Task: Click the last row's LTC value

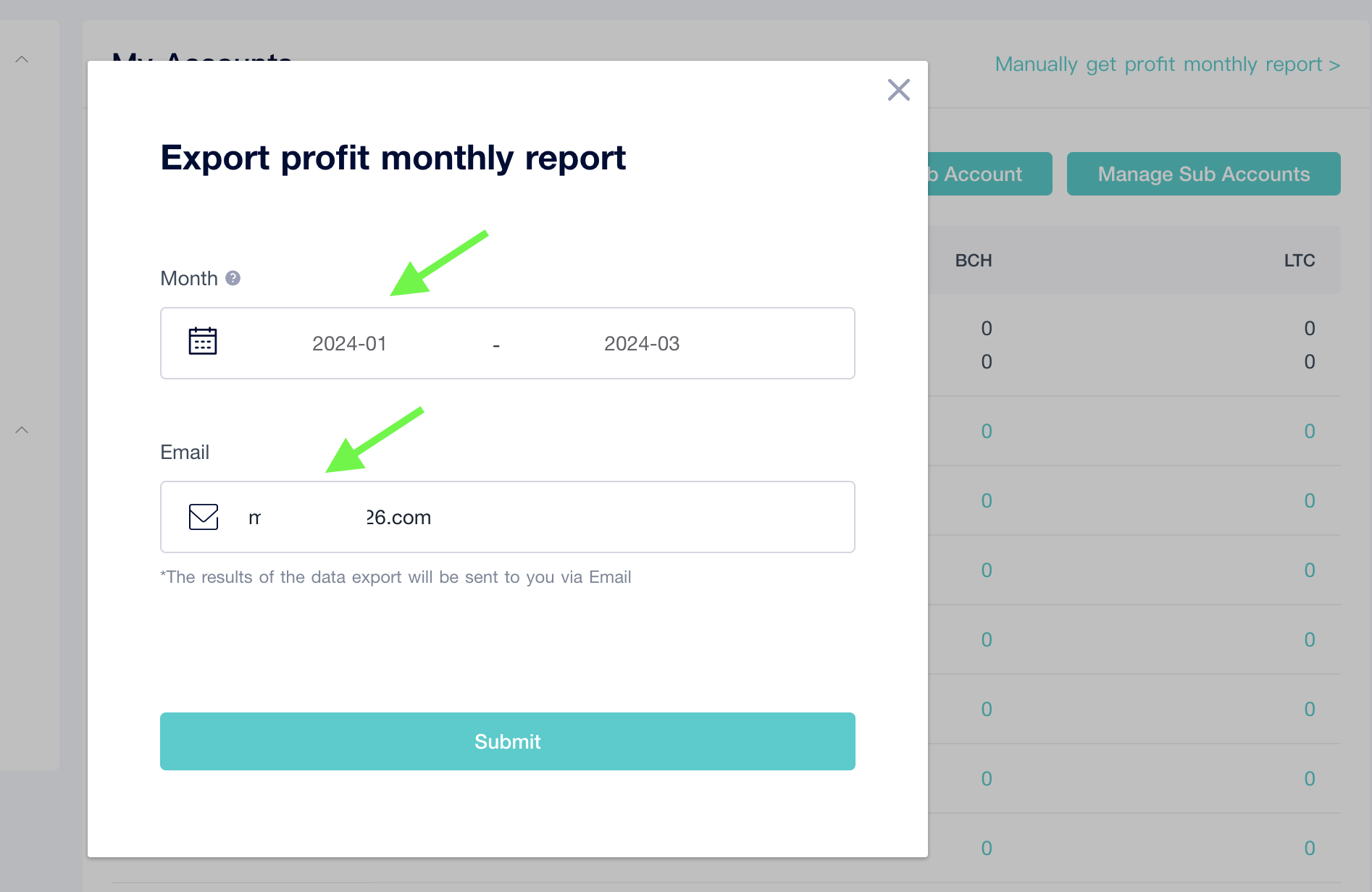Action: [1310, 849]
